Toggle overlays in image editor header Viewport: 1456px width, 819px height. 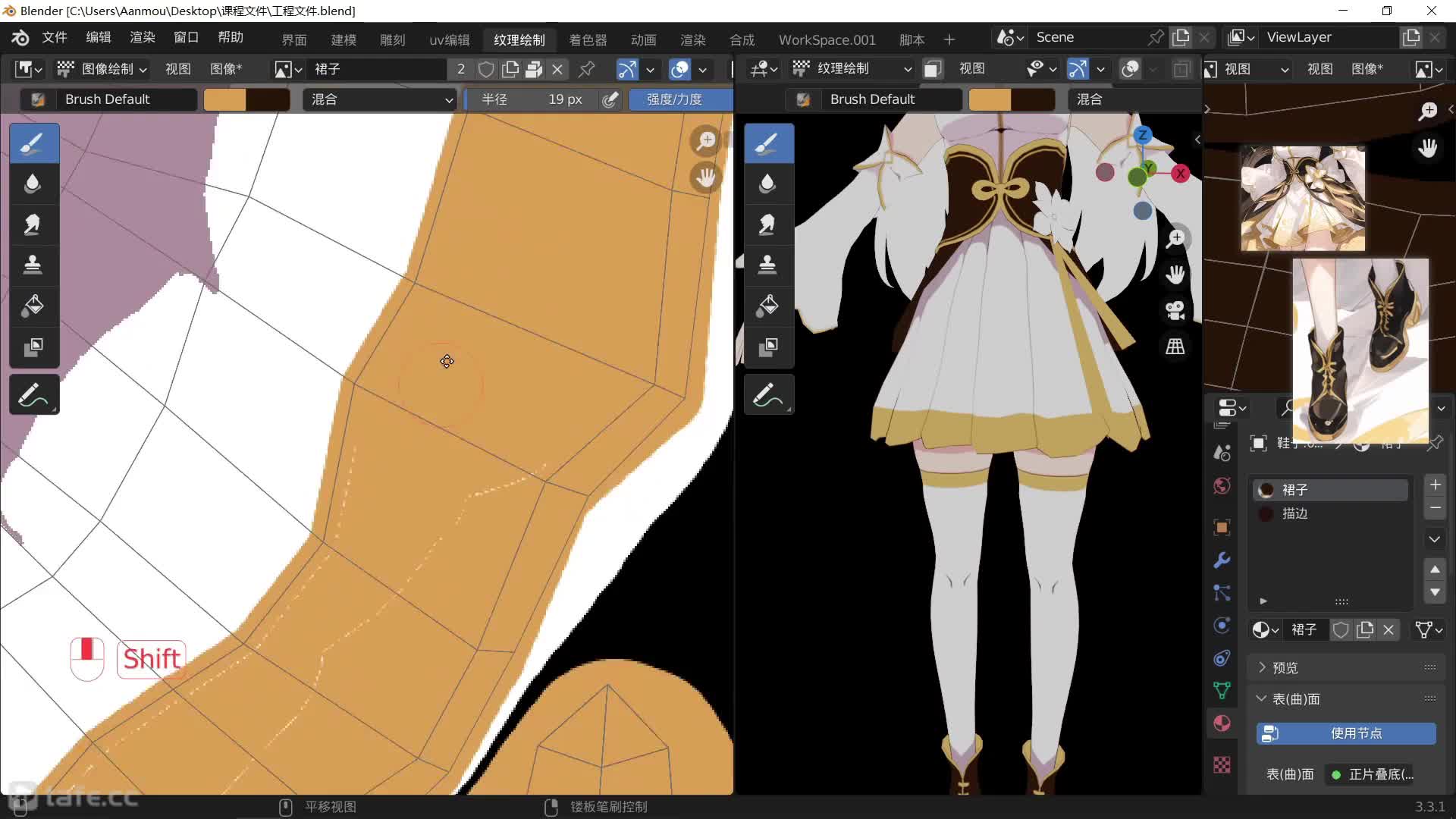click(680, 69)
